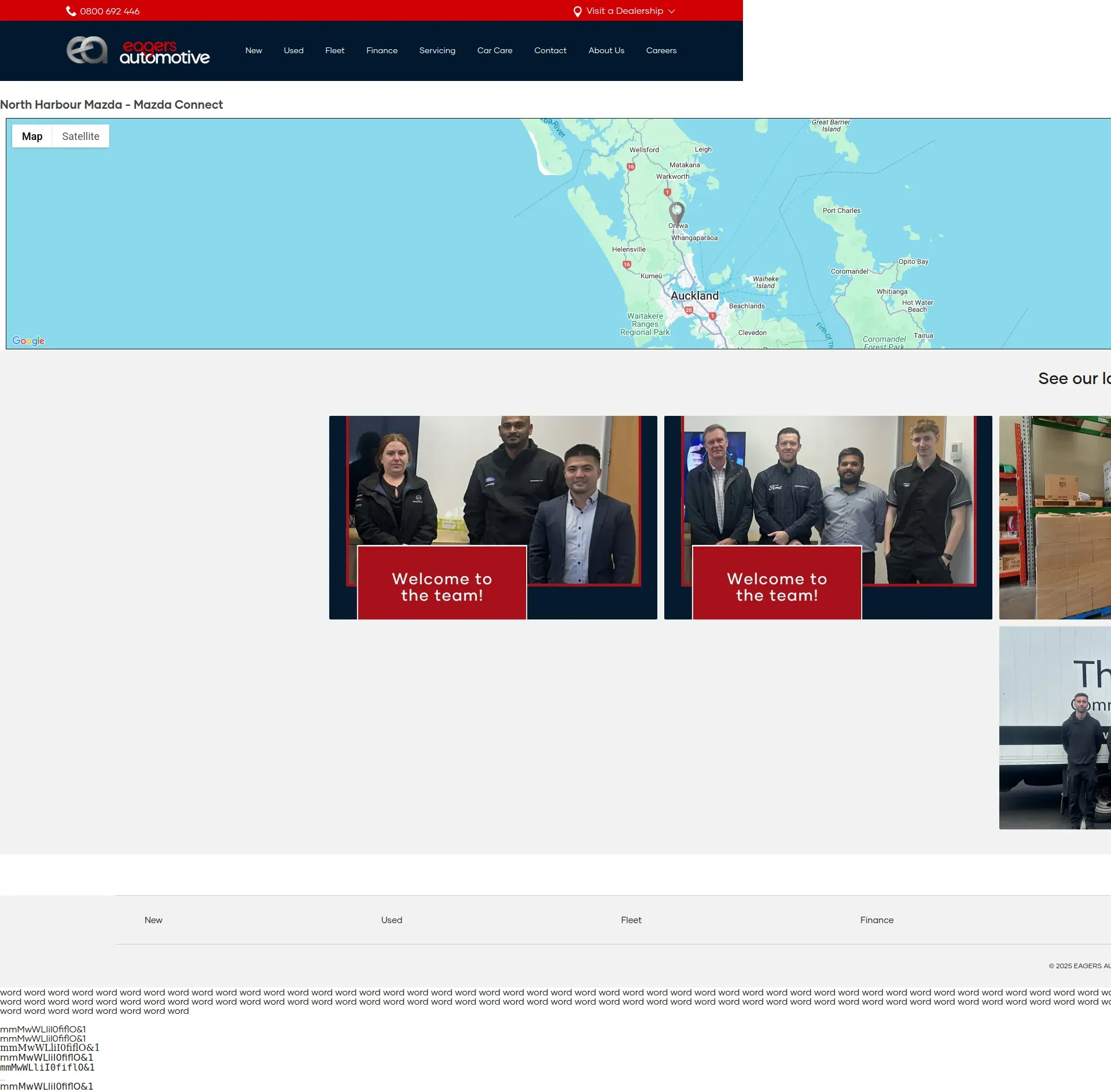Click the route 16 shield near Helensville
1111x1092 pixels.
(627, 264)
